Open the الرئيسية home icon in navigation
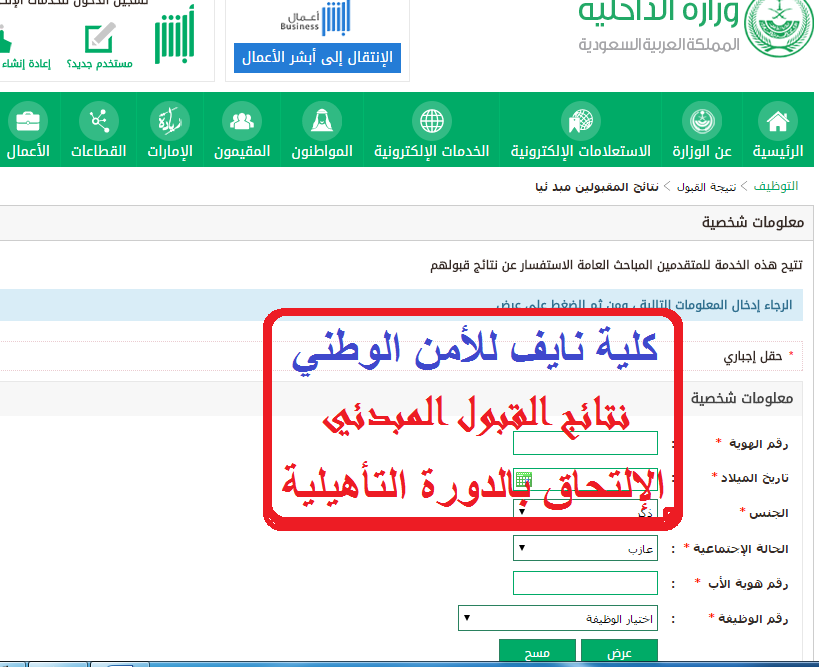The width and height of the screenshot is (819, 667). point(777,121)
